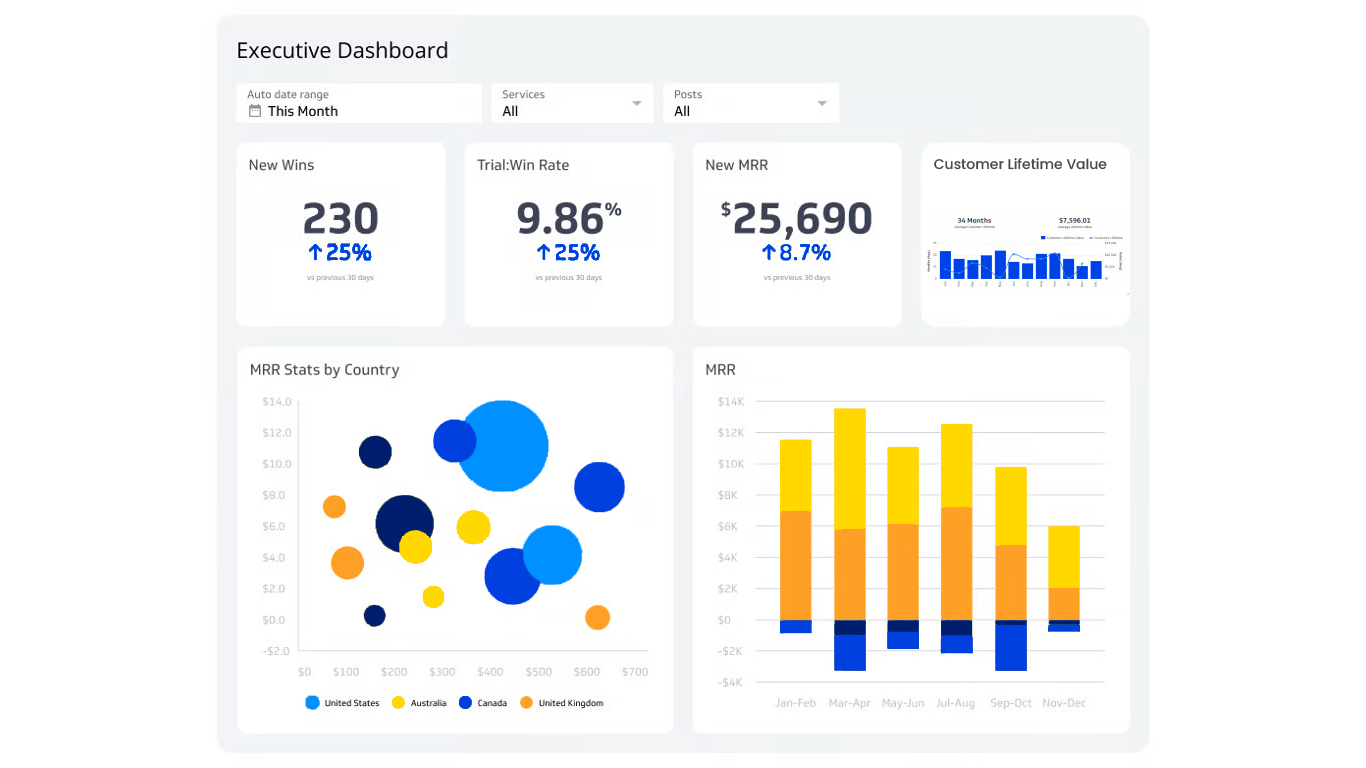This screenshot has height=768, width=1366.
Task: Expand the Services dropdown arrow
Action: pyautogui.click(x=637, y=104)
